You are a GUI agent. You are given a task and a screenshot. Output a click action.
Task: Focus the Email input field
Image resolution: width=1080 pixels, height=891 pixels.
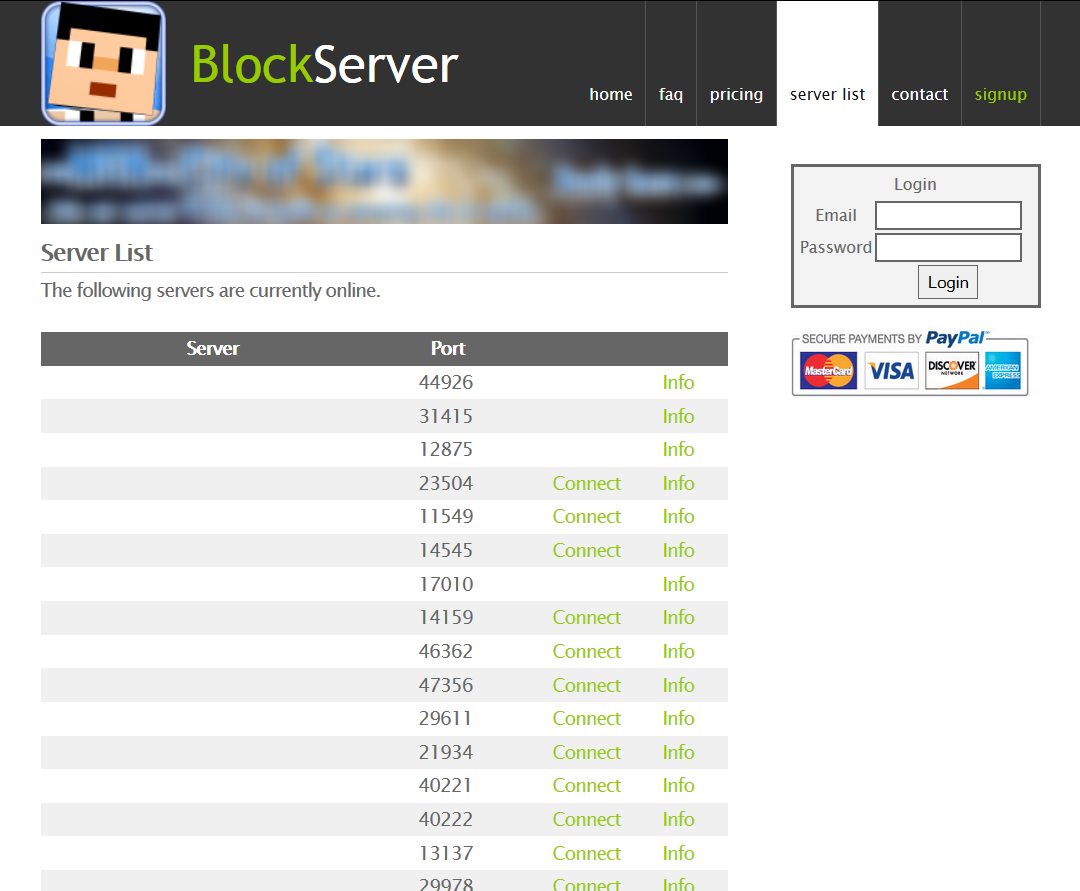coord(948,215)
